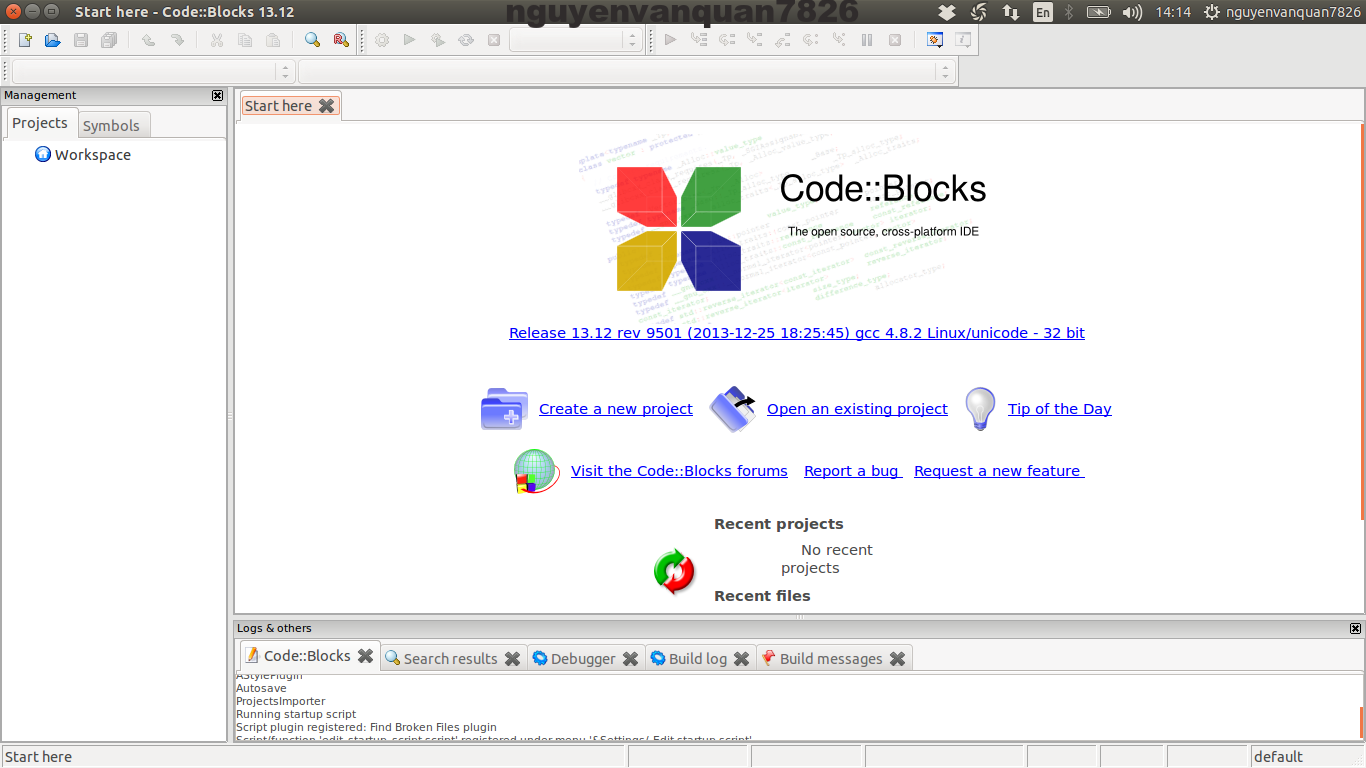Click the Request a new feature link
This screenshot has height=768, width=1366.
(999, 471)
